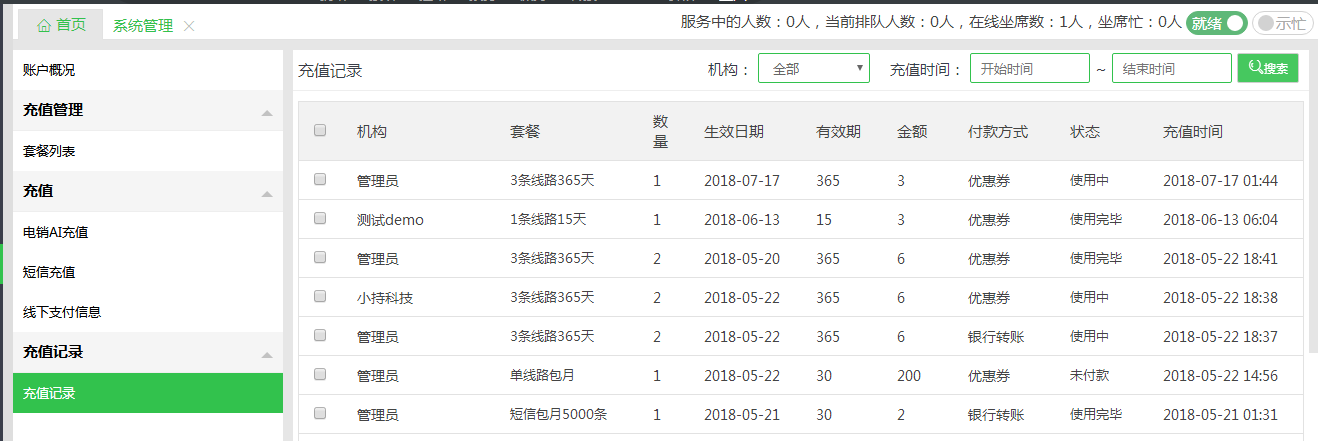Open the 机构 dropdown showing 全部

pyautogui.click(x=813, y=69)
